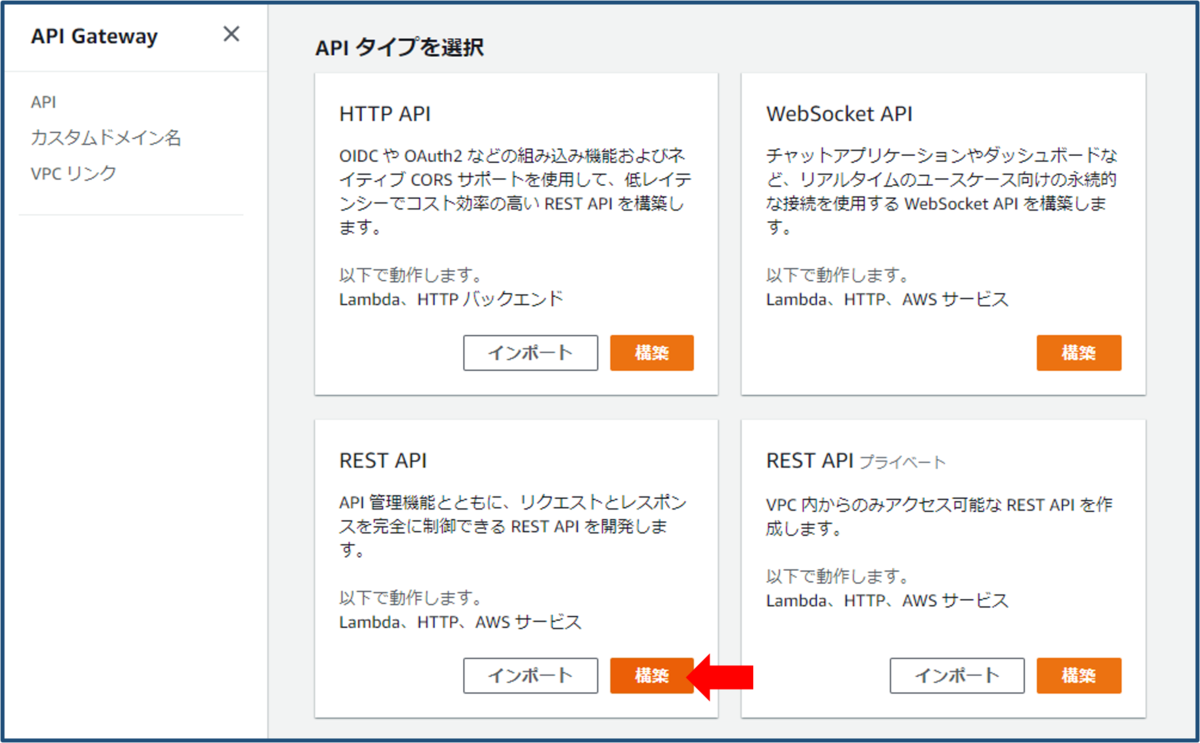Close the API Gateway sidebar panel

point(231,34)
